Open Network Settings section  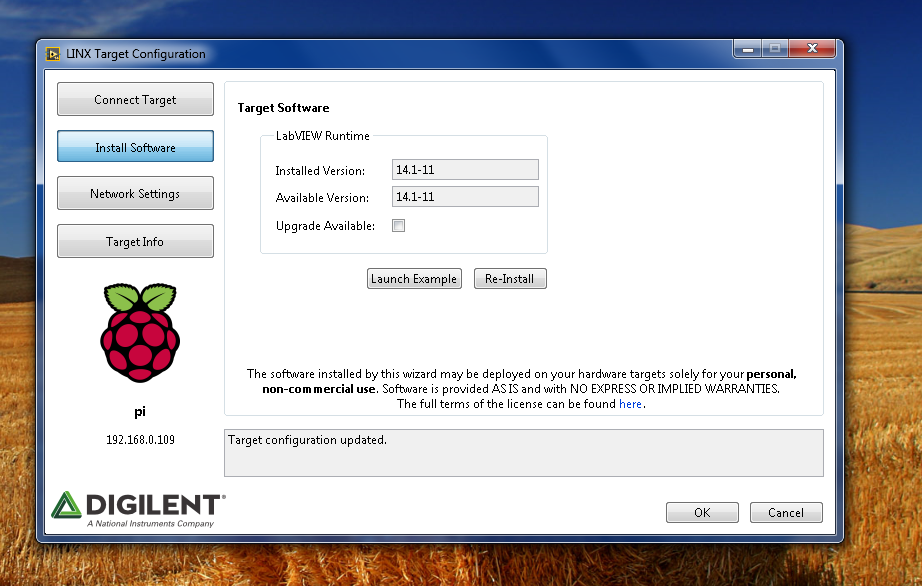point(135,193)
